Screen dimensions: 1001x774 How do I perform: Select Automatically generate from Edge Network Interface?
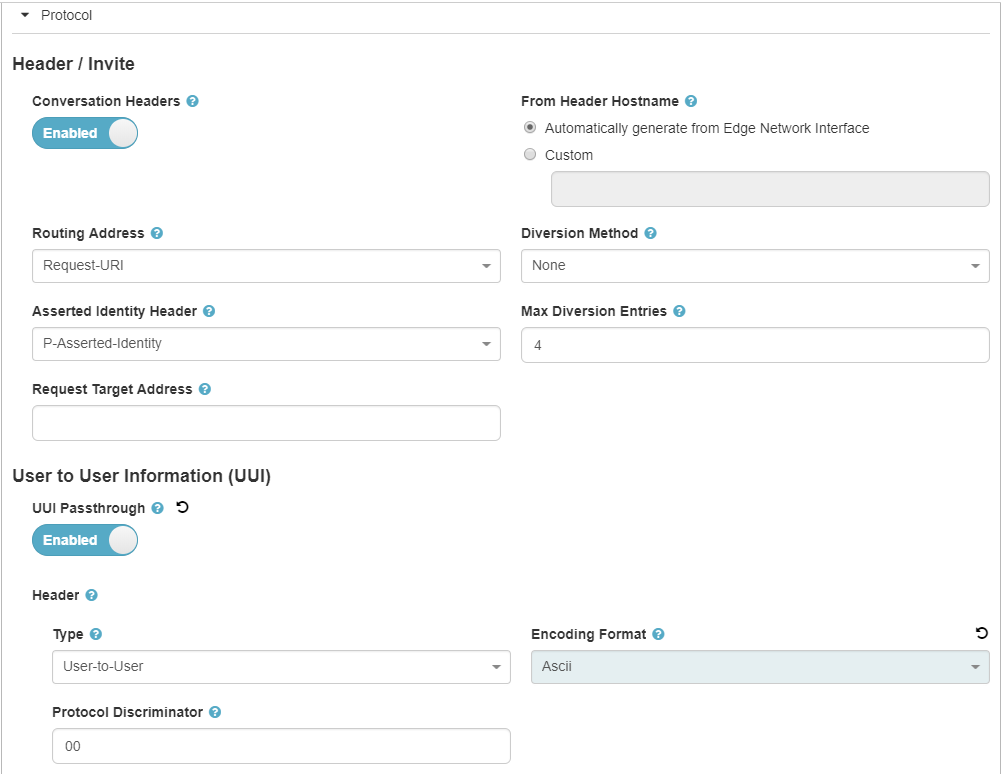(x=530, y=128)
